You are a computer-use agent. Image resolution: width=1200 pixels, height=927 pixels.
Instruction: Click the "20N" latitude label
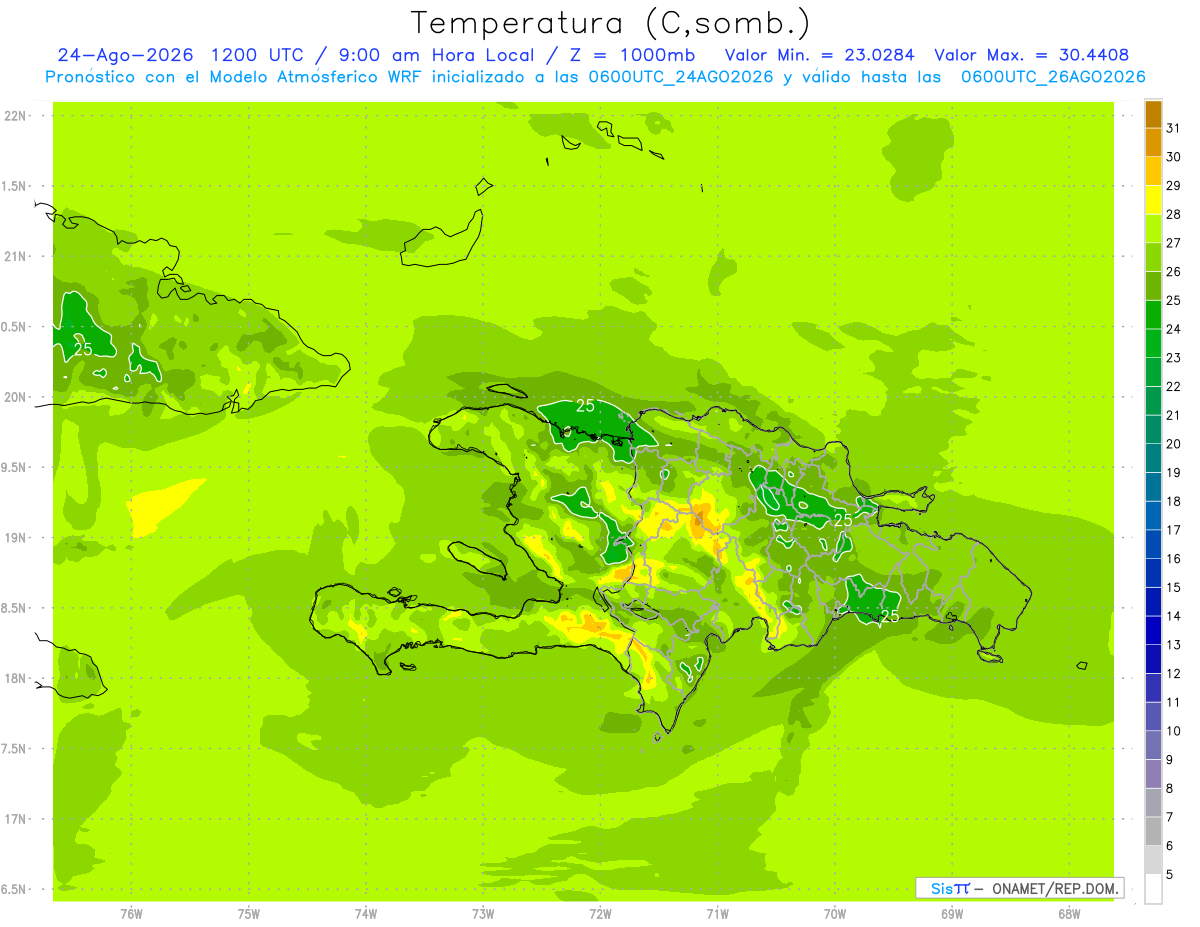pyautogui.click(x=16, y=397)
